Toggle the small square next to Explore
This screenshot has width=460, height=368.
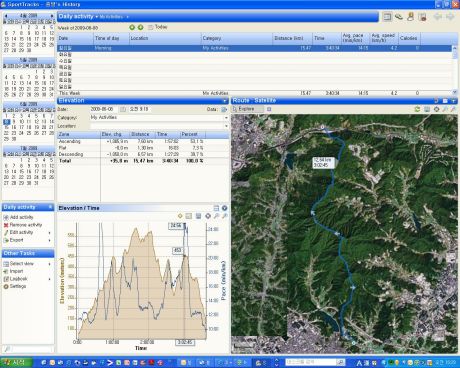(x=269, y=109)
